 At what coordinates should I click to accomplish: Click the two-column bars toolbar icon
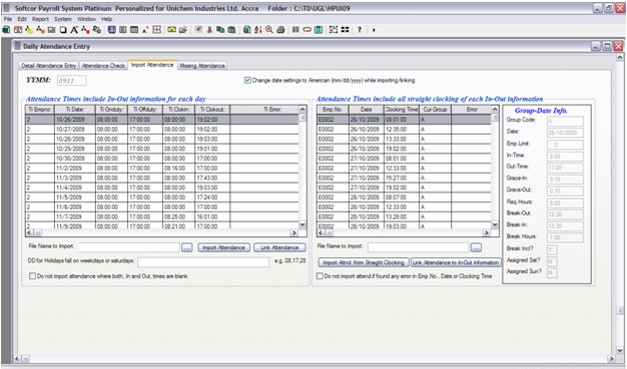click(x=296, y=30)
